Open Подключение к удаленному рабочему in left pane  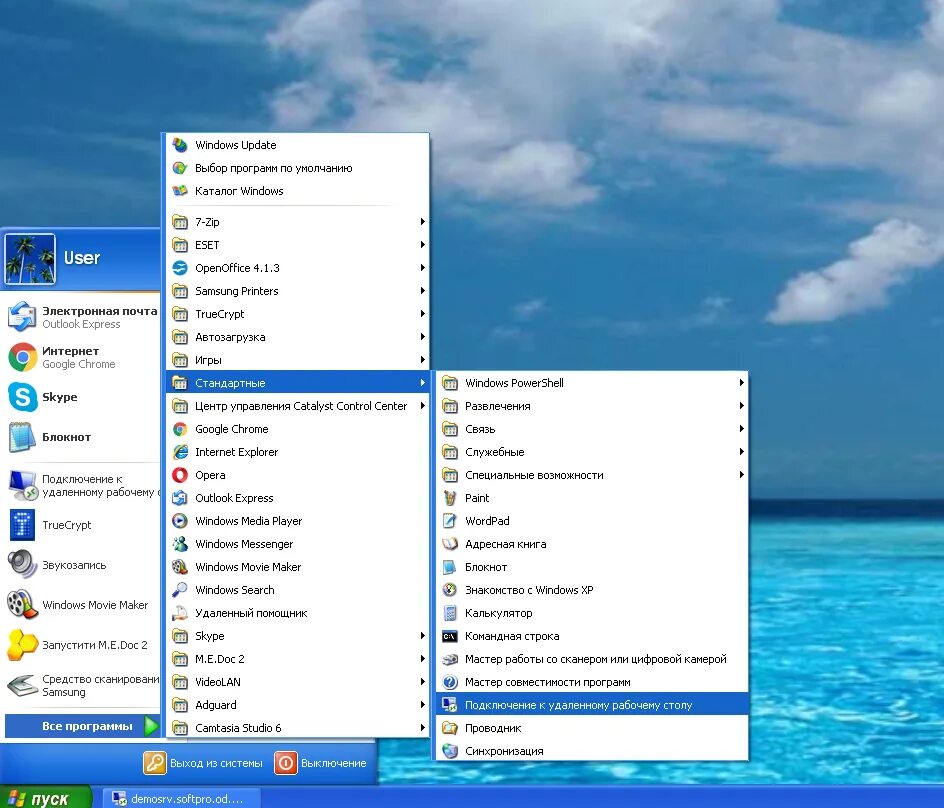[x=82, y=485]
